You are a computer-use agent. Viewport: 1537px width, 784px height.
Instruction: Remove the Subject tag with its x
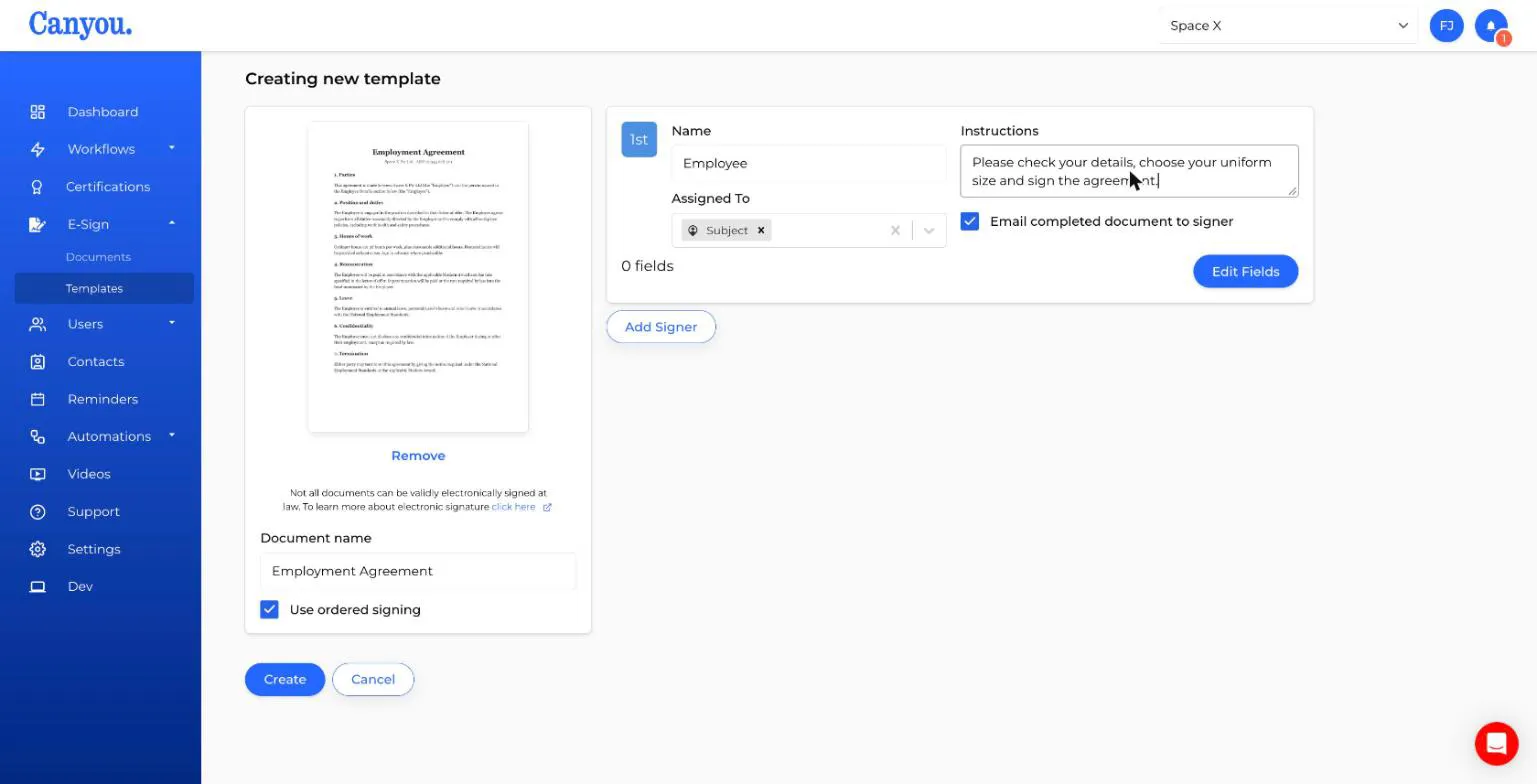(761, 230)
